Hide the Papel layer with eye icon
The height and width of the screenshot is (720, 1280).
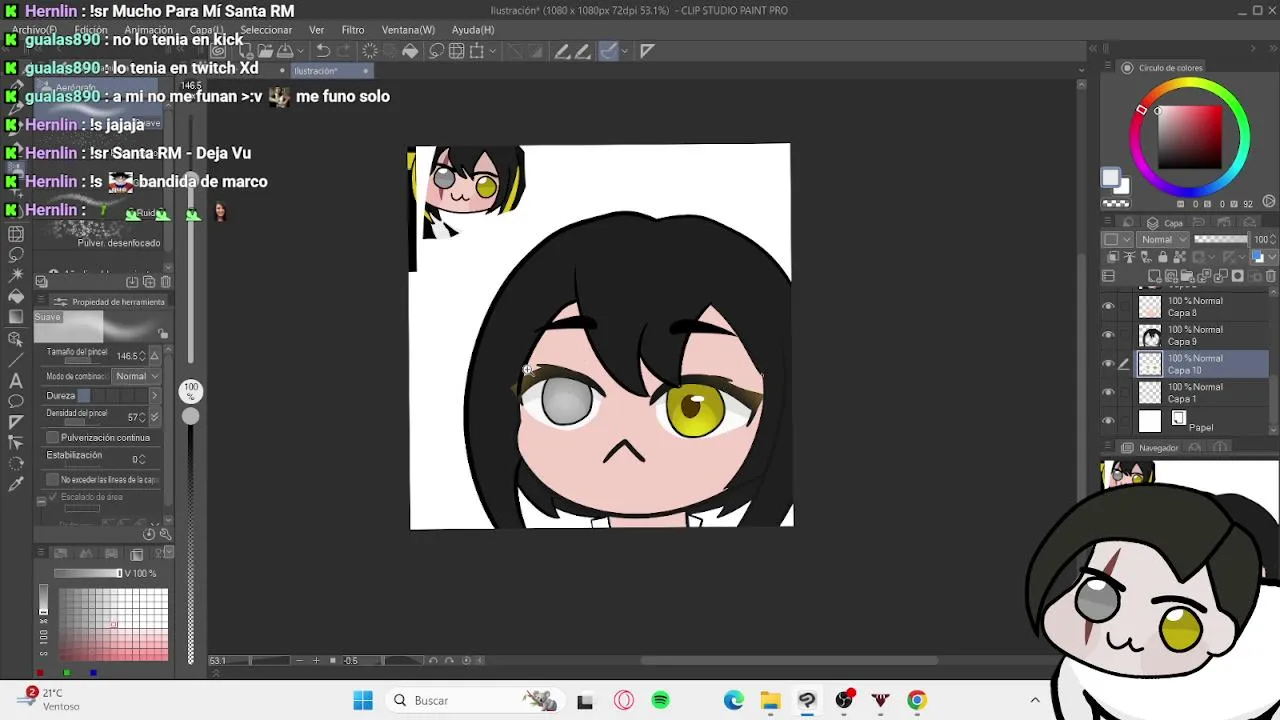[1108, 421]
